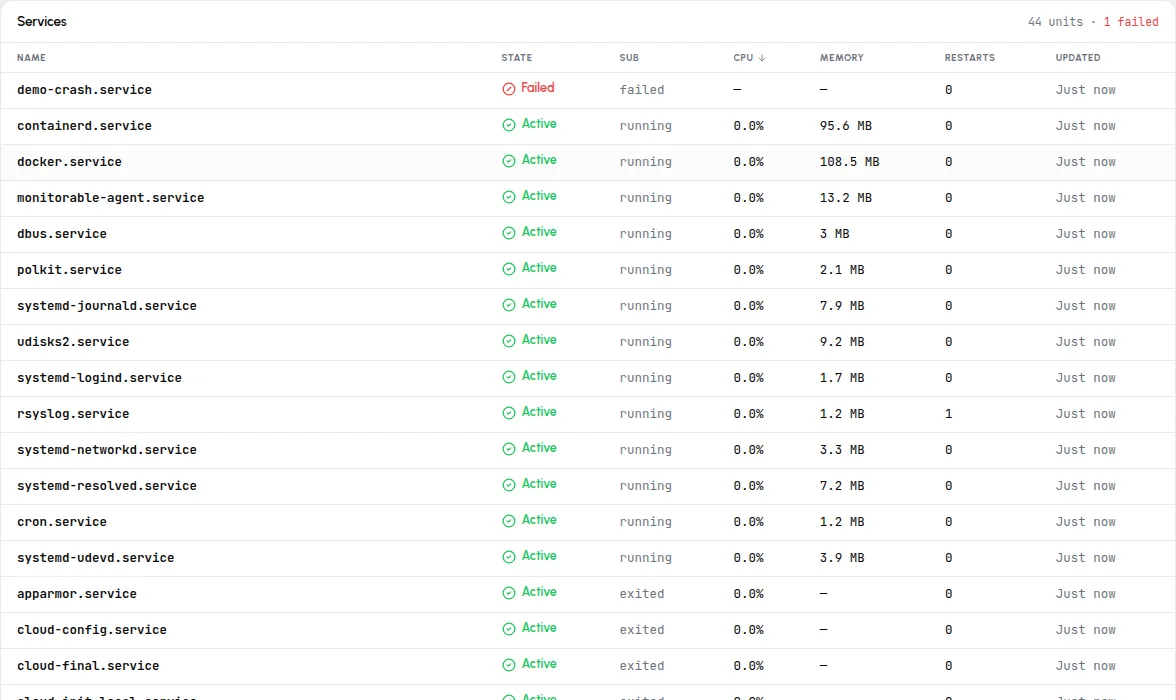Select the cron.service name
This screenshot has width=1176, height=700.
62,522
